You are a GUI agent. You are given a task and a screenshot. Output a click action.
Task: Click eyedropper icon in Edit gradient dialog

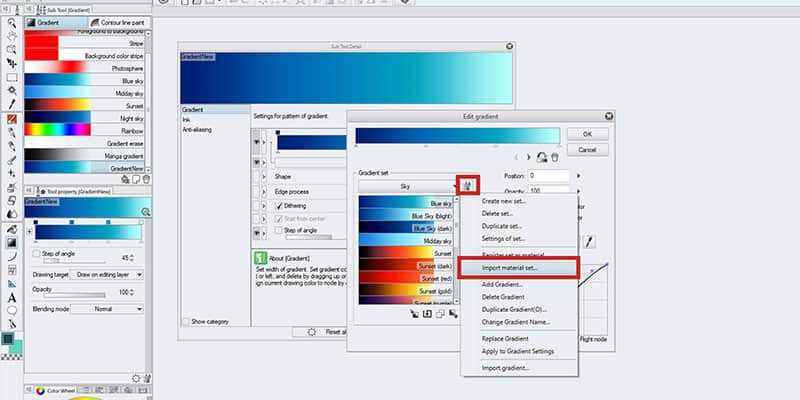pos(589,242)
